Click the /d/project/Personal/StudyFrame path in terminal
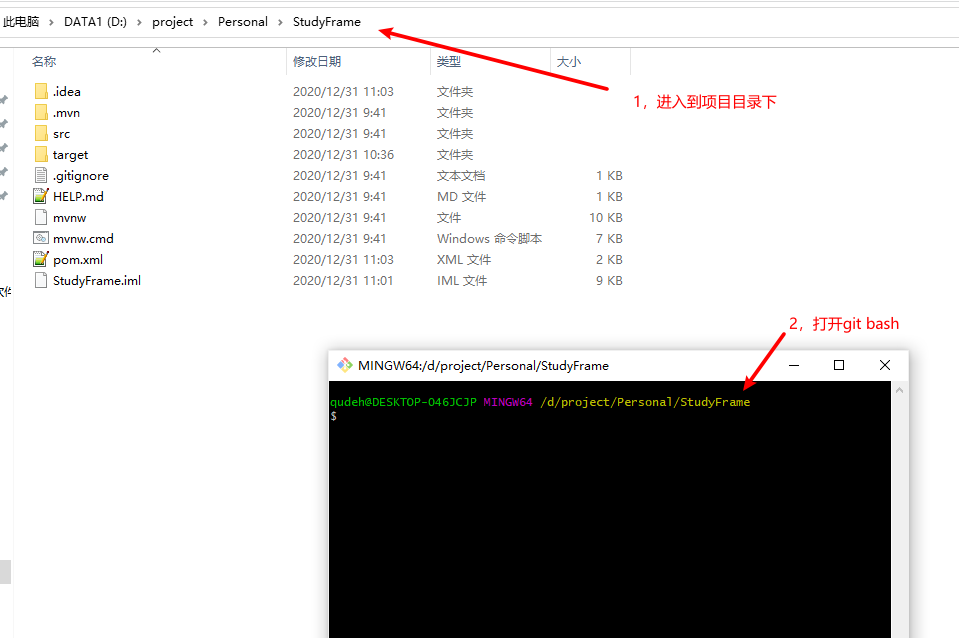Viewport: 959px width, 638px height. coord(645,402)
